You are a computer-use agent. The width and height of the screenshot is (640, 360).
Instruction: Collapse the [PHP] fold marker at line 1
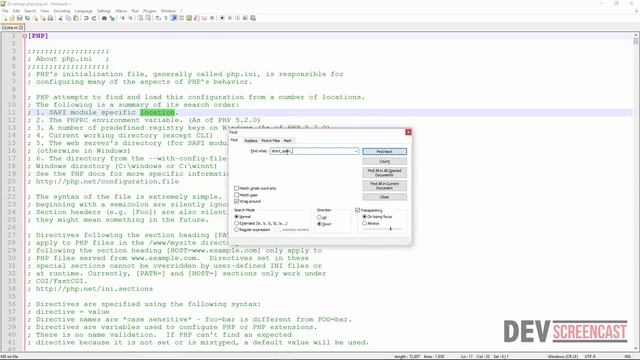pyautogui.click(x=25, y=36)
